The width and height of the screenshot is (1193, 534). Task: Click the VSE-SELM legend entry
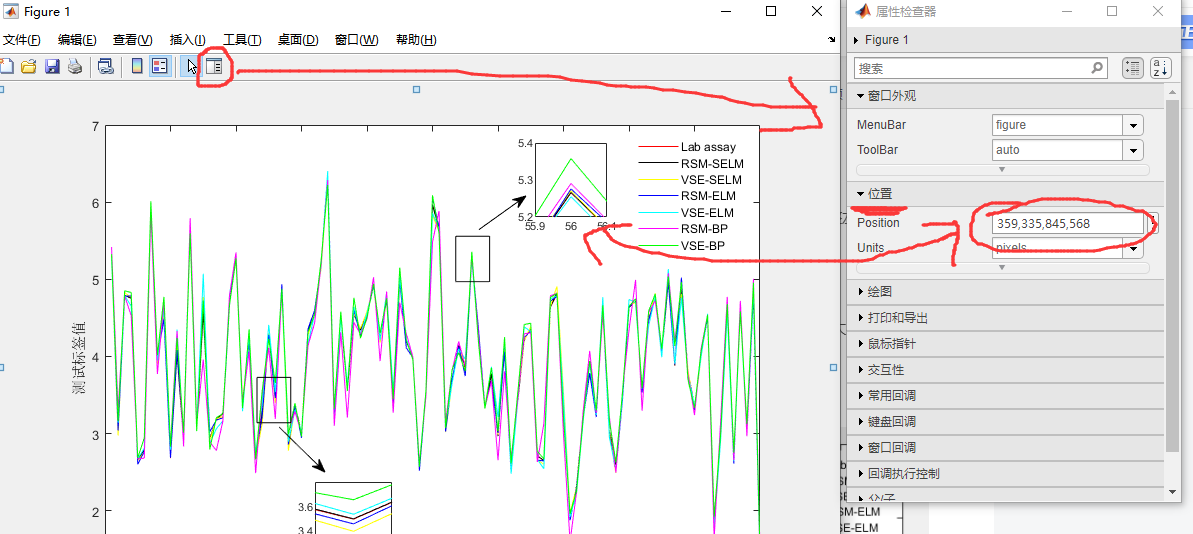click(x=690, y=180)
